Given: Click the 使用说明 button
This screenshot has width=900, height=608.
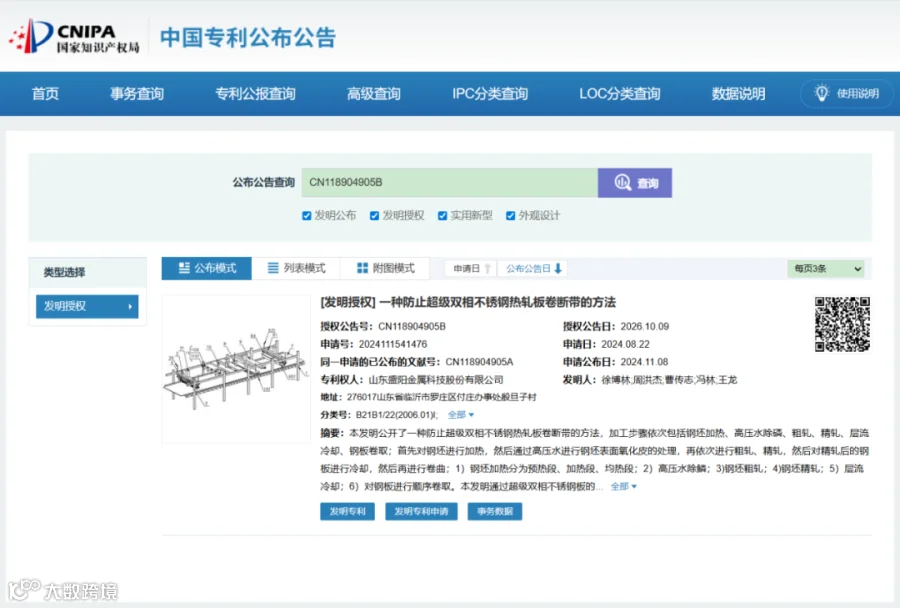Looking at the screenshot, I should 847,93.
